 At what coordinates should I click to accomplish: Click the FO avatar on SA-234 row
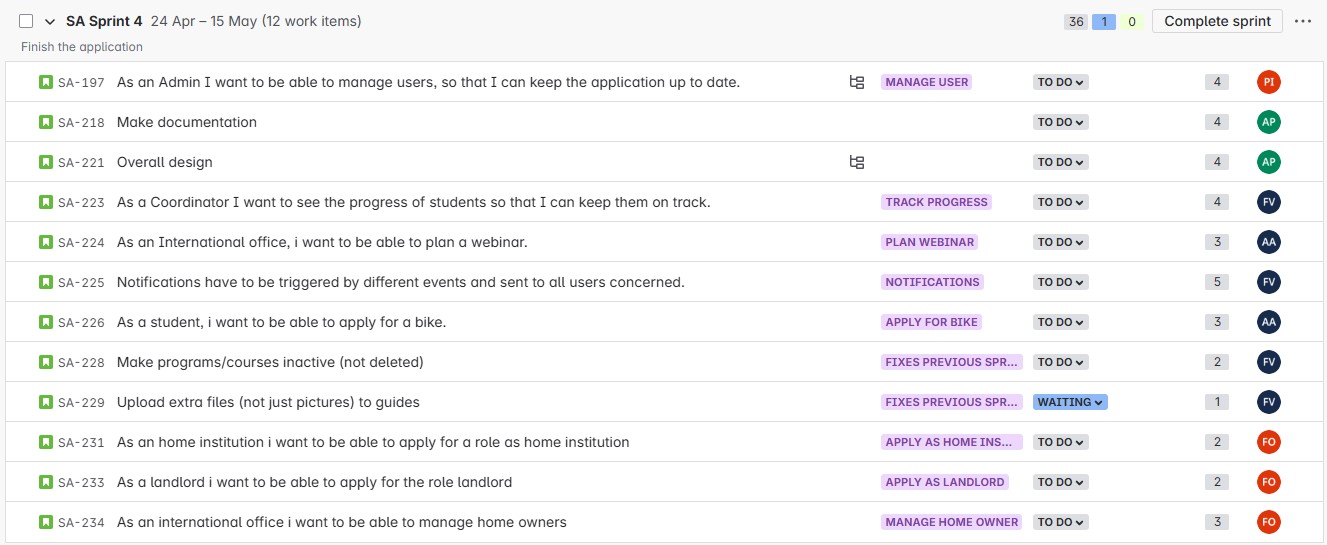click(x=1268, y=522)
